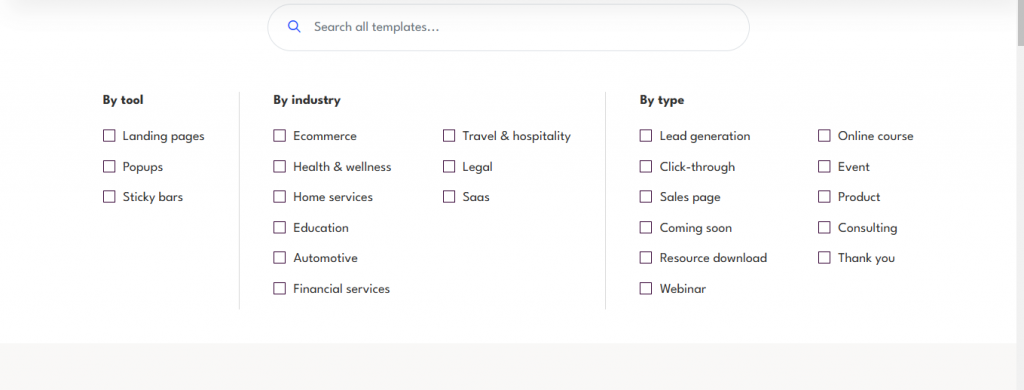
Task: Focus the Search all templates field
Action: tap(508, 27)
